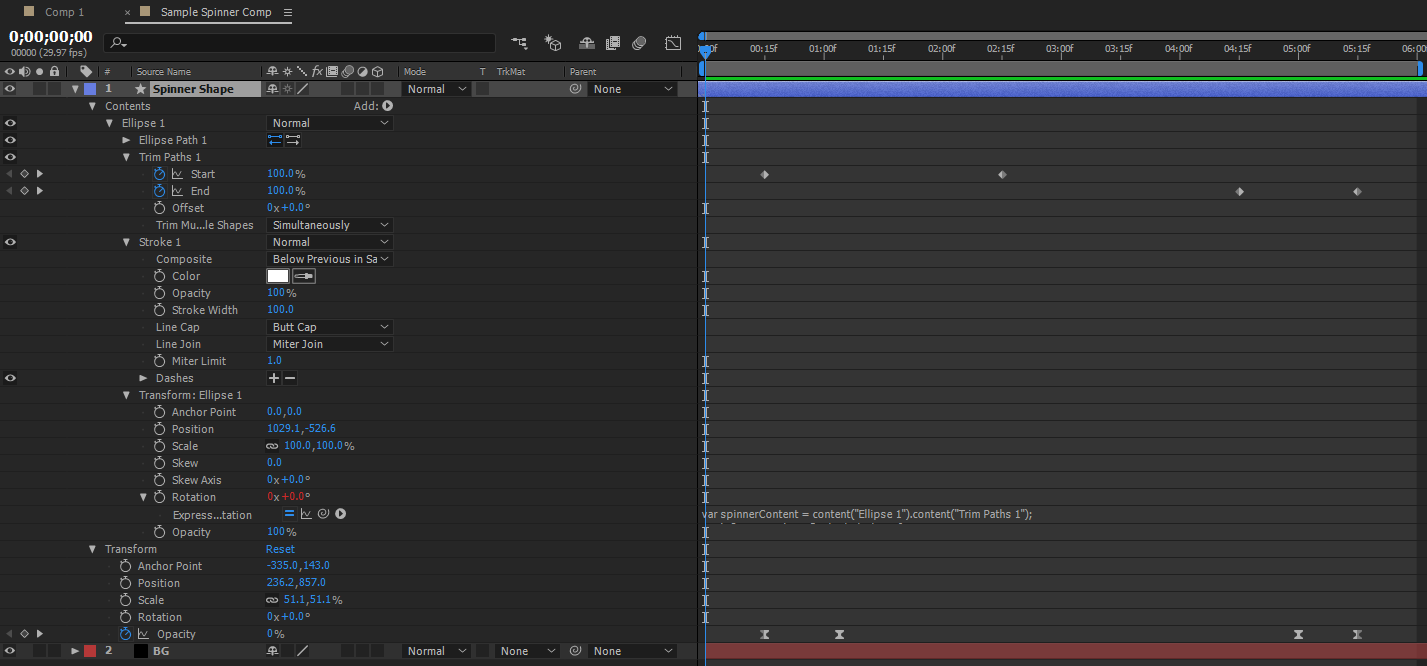The height and width of the screenshot is (666, 1427).
Task: Click the add dash plus icon
Action: [x=274, y=378]
